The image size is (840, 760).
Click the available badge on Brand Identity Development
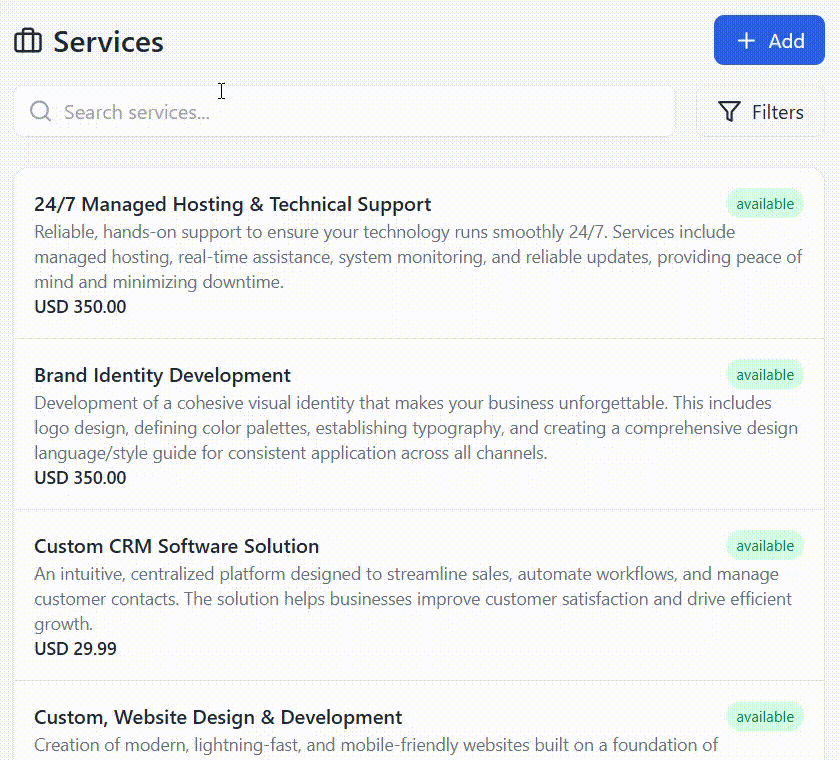765,374
